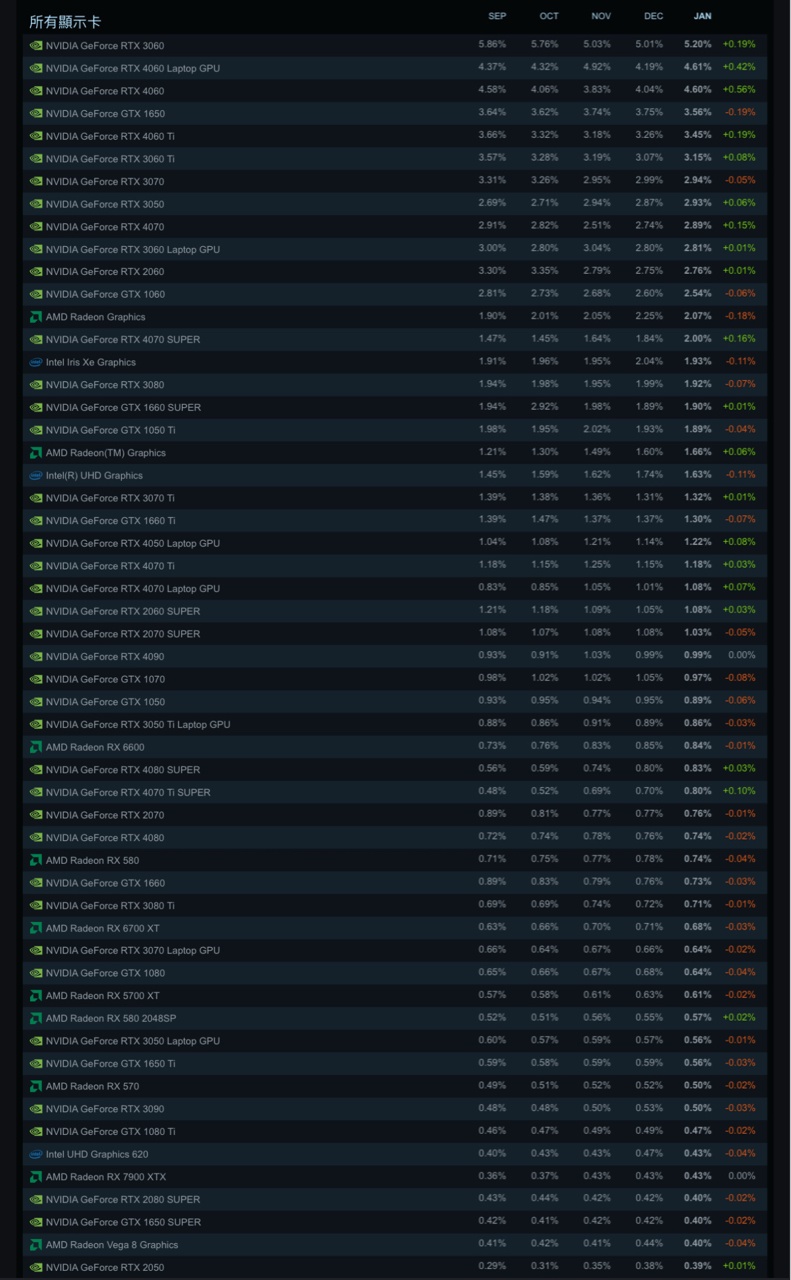
Task: Click AMD icon next to Radeon RX 6600
Action: (x=36, y=747)
